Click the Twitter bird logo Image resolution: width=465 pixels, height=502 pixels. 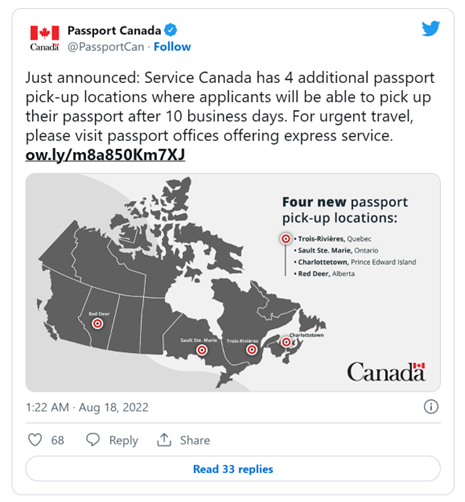click(431, 29)
